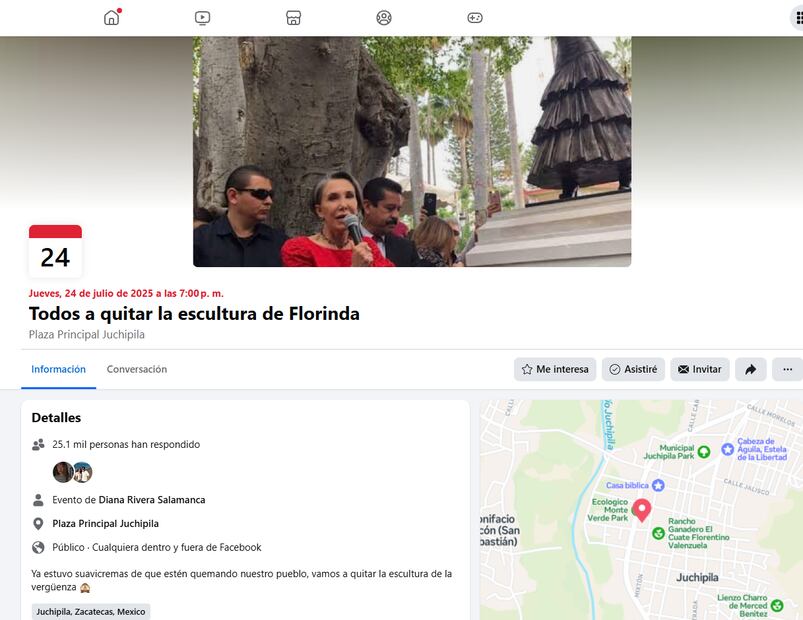Image resolution: width=803 pixels, height=620 pixels.
Task: Click the Juchipila, Zacatecas, Mexico tag
Action: pos(91,611)
